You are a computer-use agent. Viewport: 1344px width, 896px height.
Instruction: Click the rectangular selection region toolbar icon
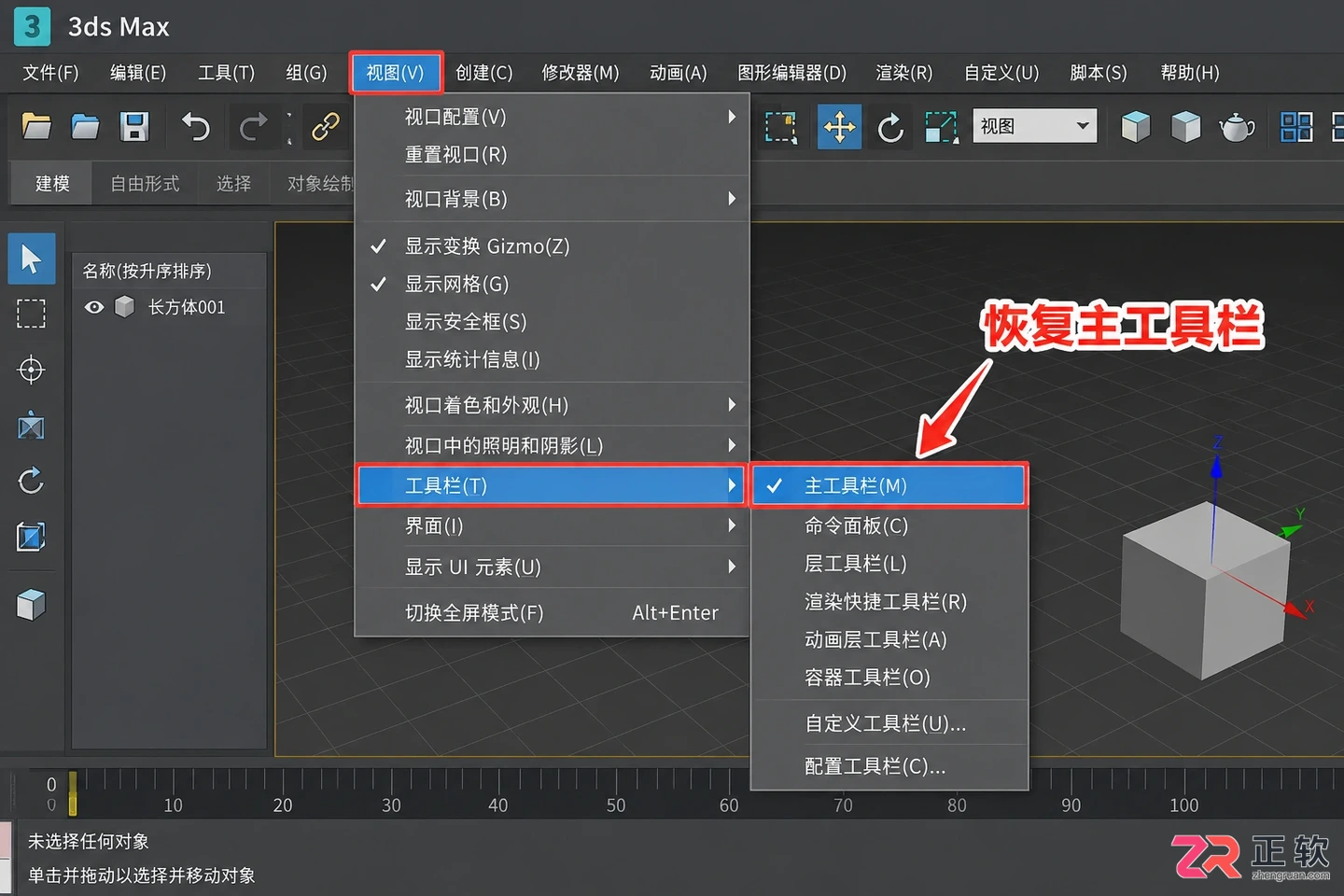point(780,127)
